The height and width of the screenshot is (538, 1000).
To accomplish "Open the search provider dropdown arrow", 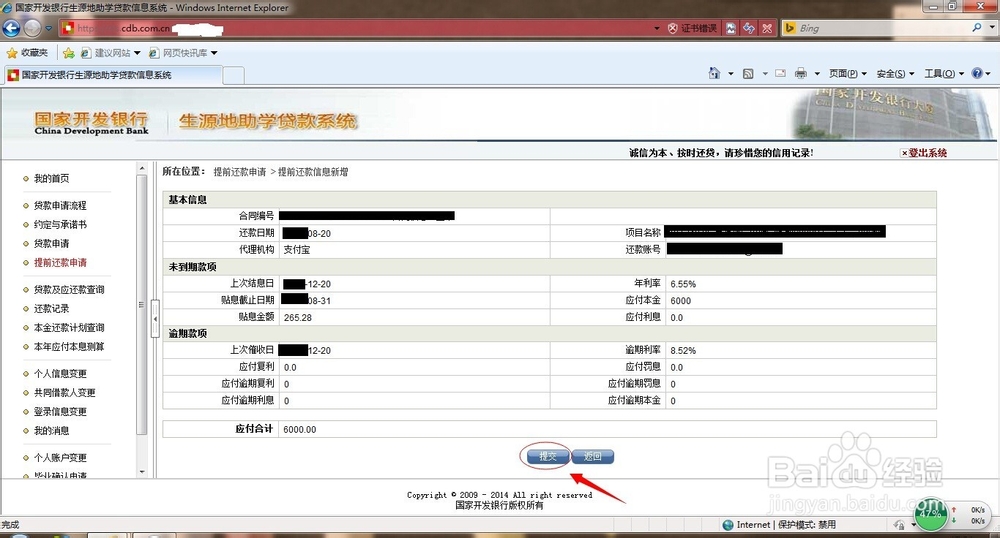I will tap(991, 27).
